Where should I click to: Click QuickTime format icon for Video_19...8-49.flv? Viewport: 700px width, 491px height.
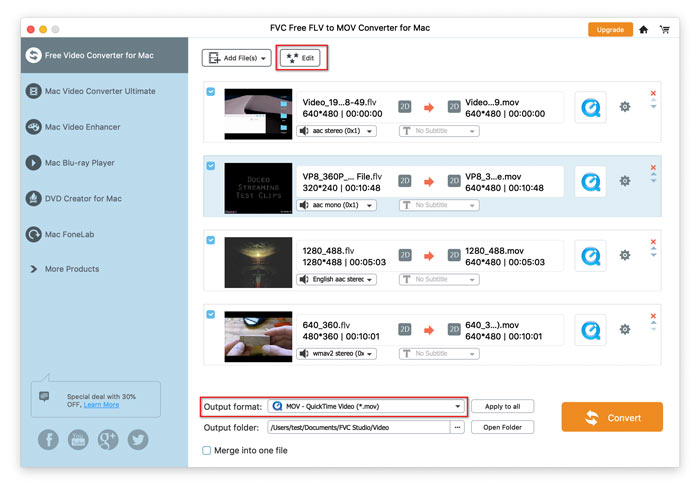tap(590, 108)
